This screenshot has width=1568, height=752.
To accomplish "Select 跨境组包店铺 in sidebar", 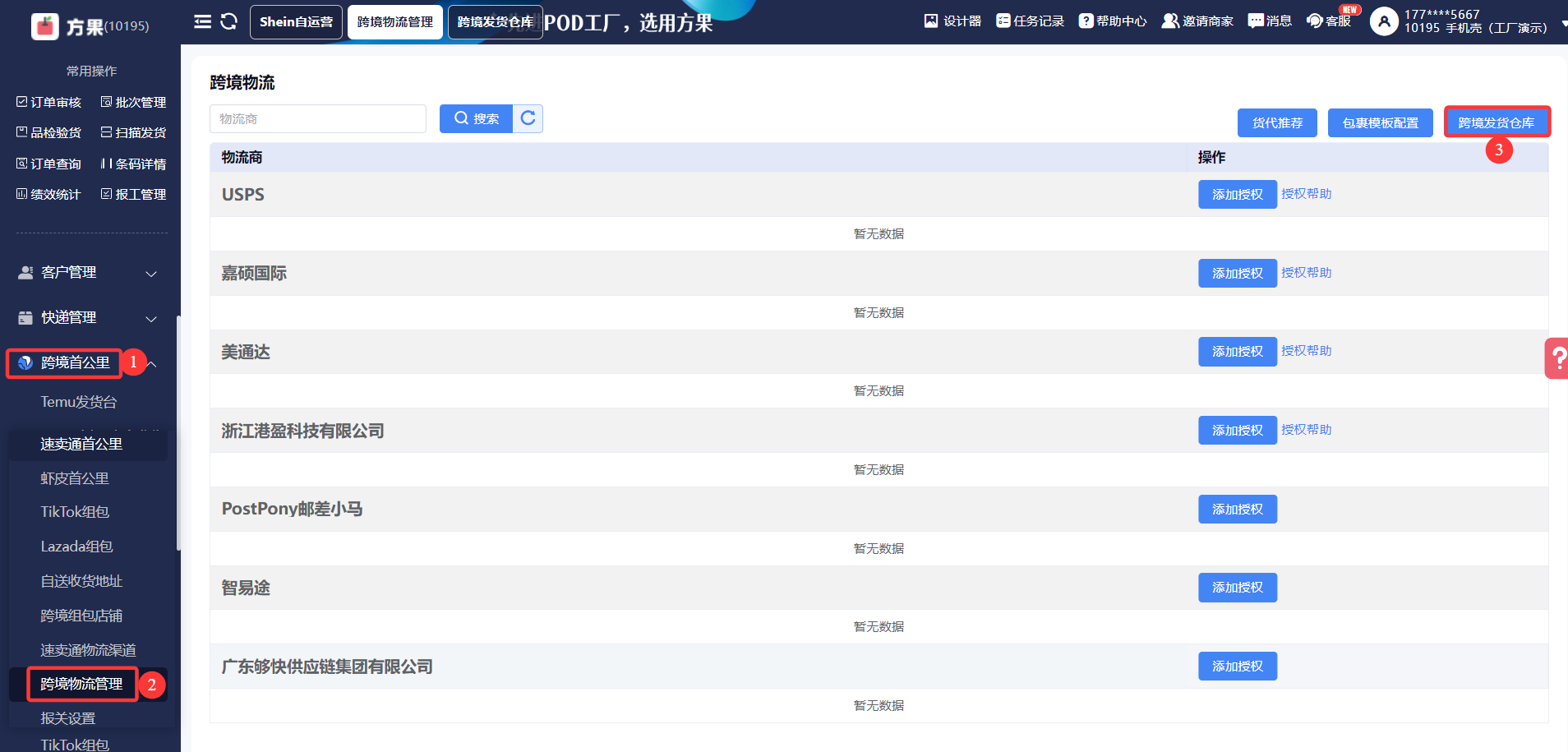I will click(x=81, y=616).
